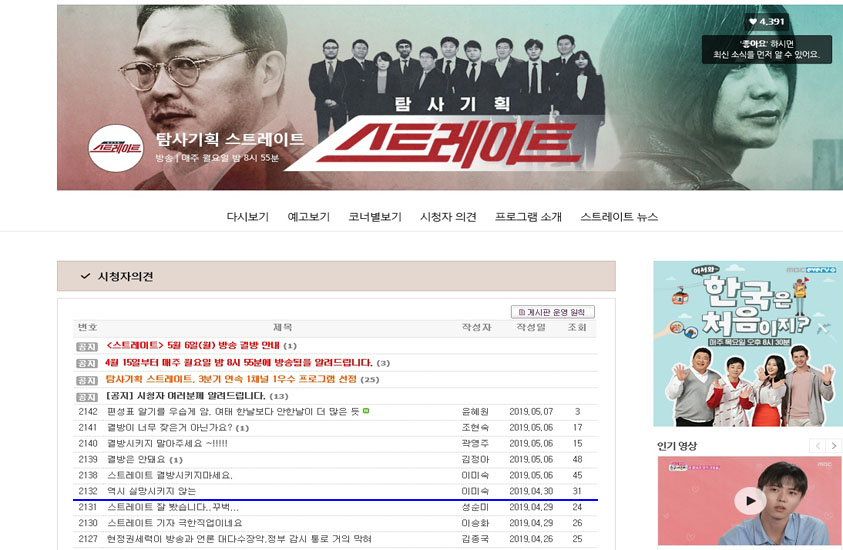Show previous popular video with left arrow
843x550 pixels.
818,446
